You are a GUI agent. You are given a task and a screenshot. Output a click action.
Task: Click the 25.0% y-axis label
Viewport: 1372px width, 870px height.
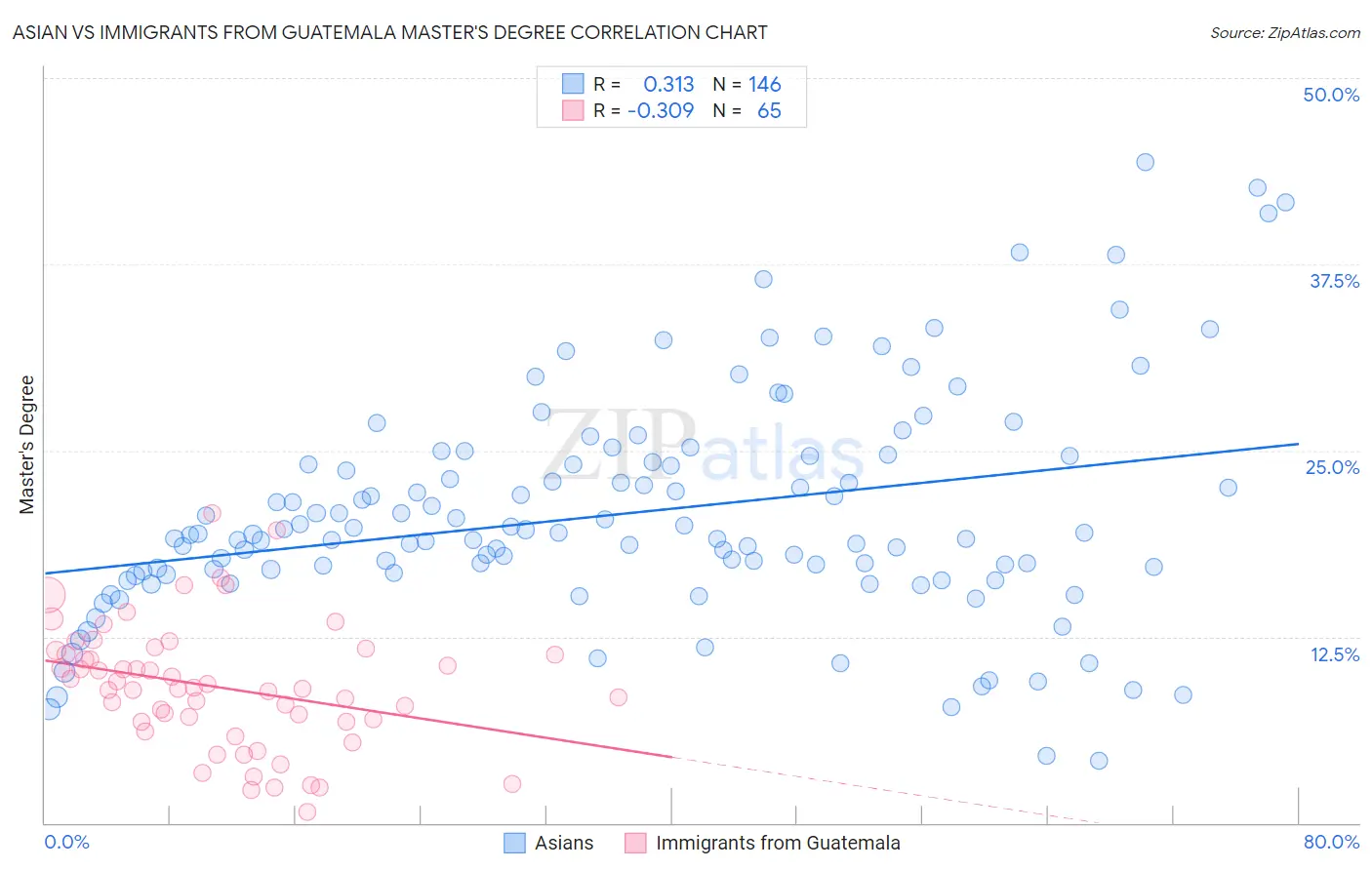point(1332,467)
